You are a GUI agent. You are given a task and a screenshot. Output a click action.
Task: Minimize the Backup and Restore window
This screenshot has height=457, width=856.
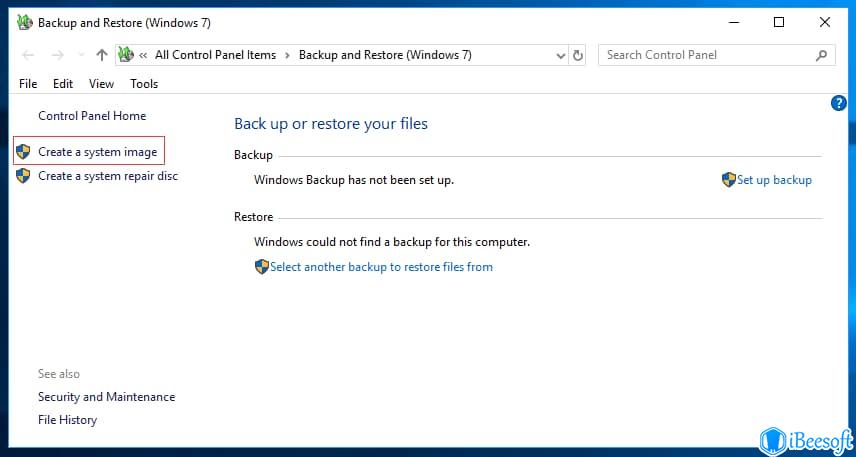[733, 22]
